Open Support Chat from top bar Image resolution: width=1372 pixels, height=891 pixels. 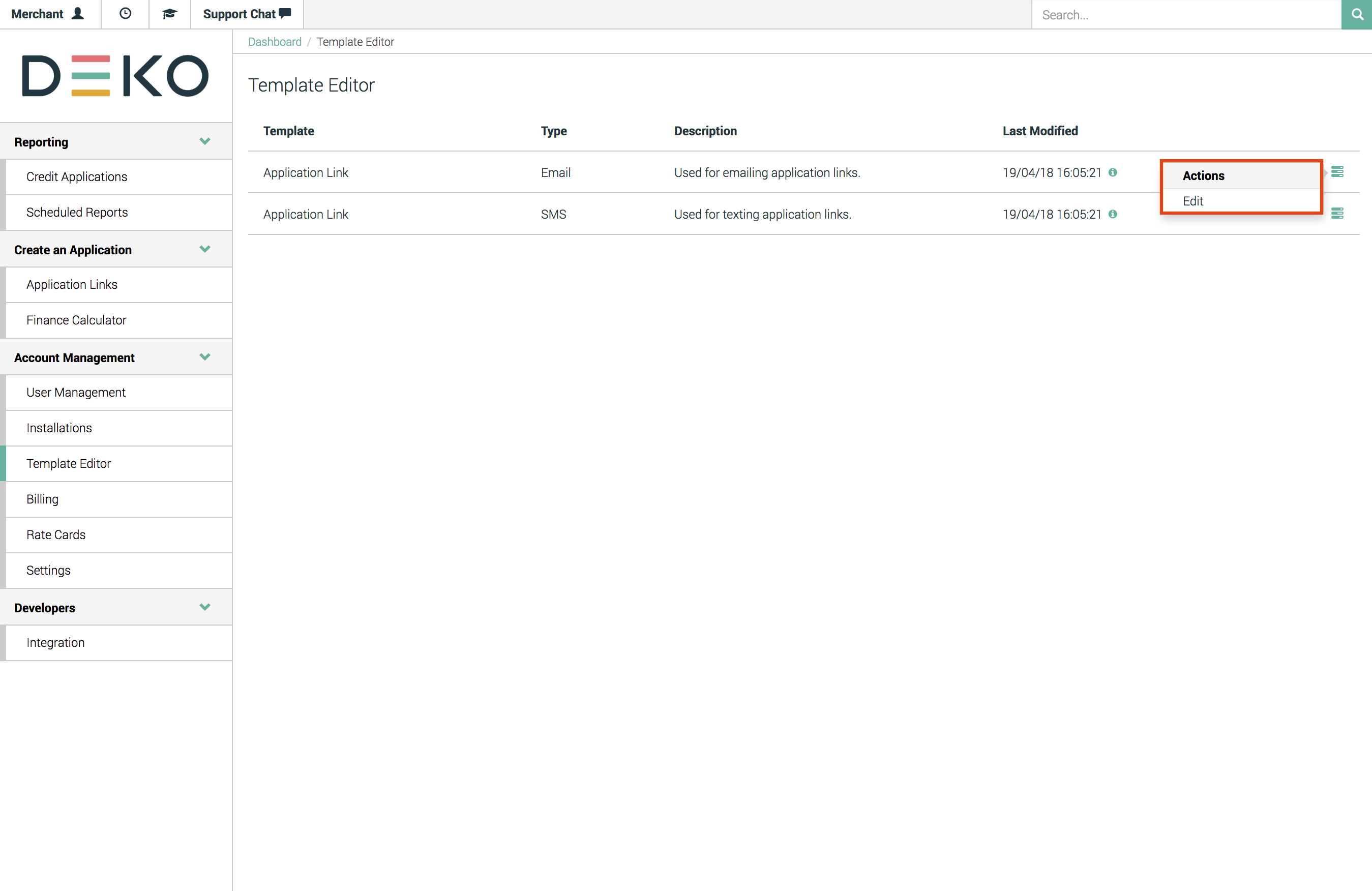click(x=247, y=14)
